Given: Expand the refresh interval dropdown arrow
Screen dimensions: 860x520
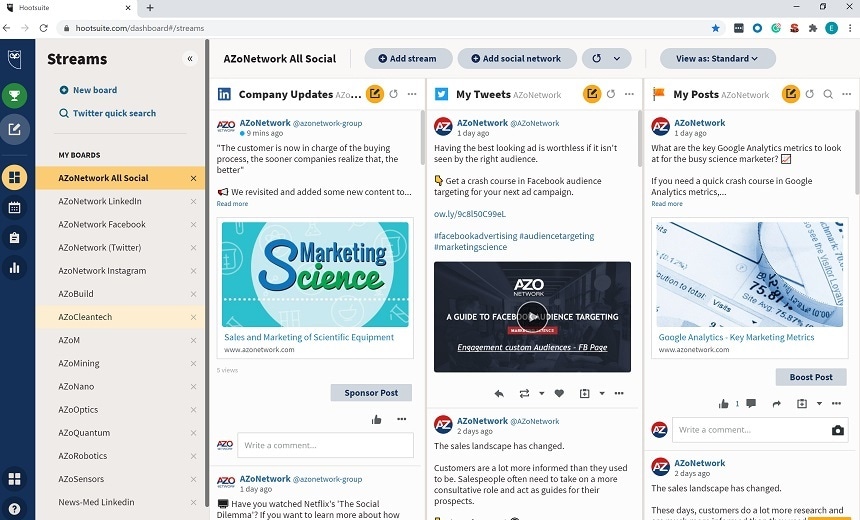Looking at the screenshot, I should tap(617, 58).
